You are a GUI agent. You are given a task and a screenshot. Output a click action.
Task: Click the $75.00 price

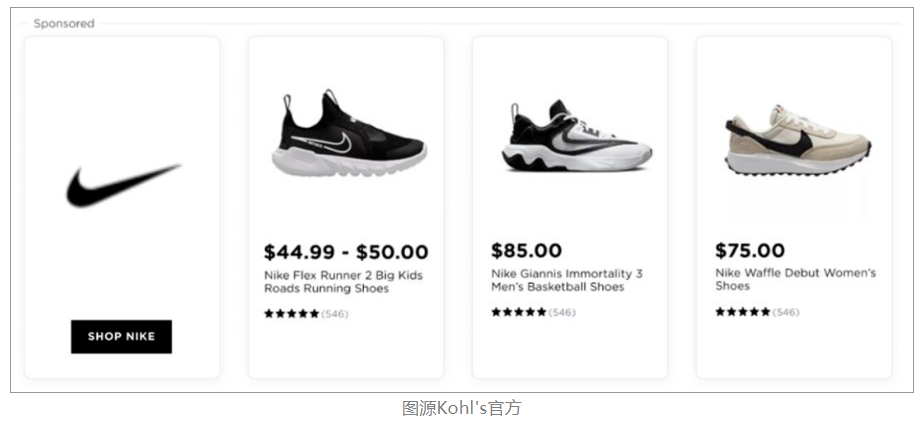750,250
